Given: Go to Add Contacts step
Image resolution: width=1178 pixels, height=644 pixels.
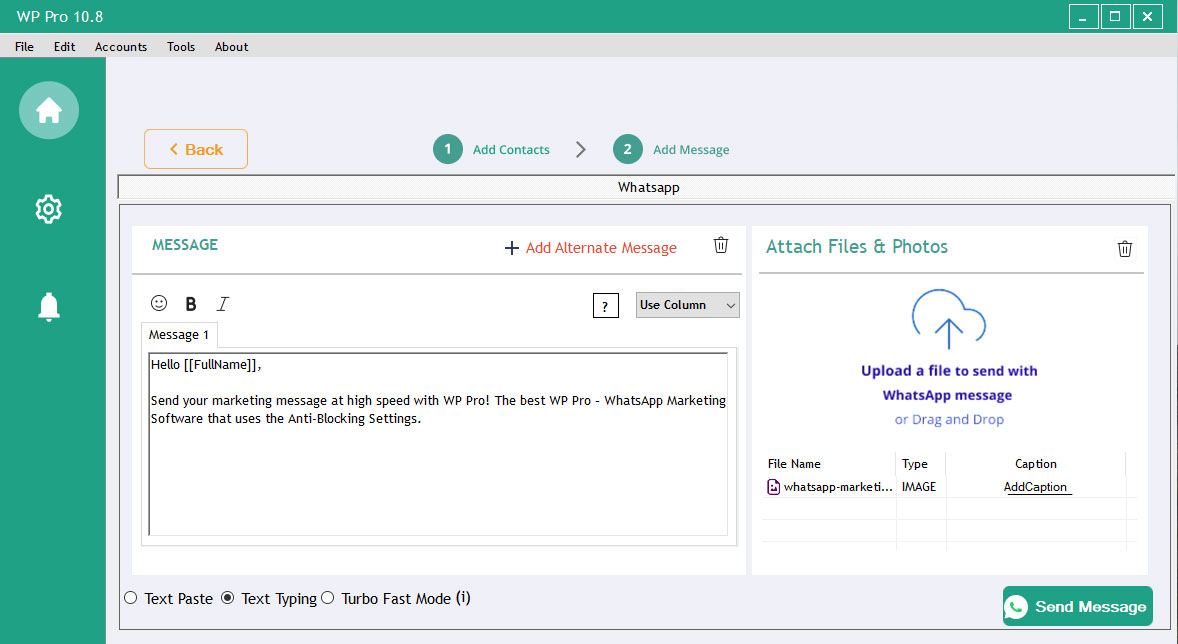Looking at the screenshot, I should point(511,150).
